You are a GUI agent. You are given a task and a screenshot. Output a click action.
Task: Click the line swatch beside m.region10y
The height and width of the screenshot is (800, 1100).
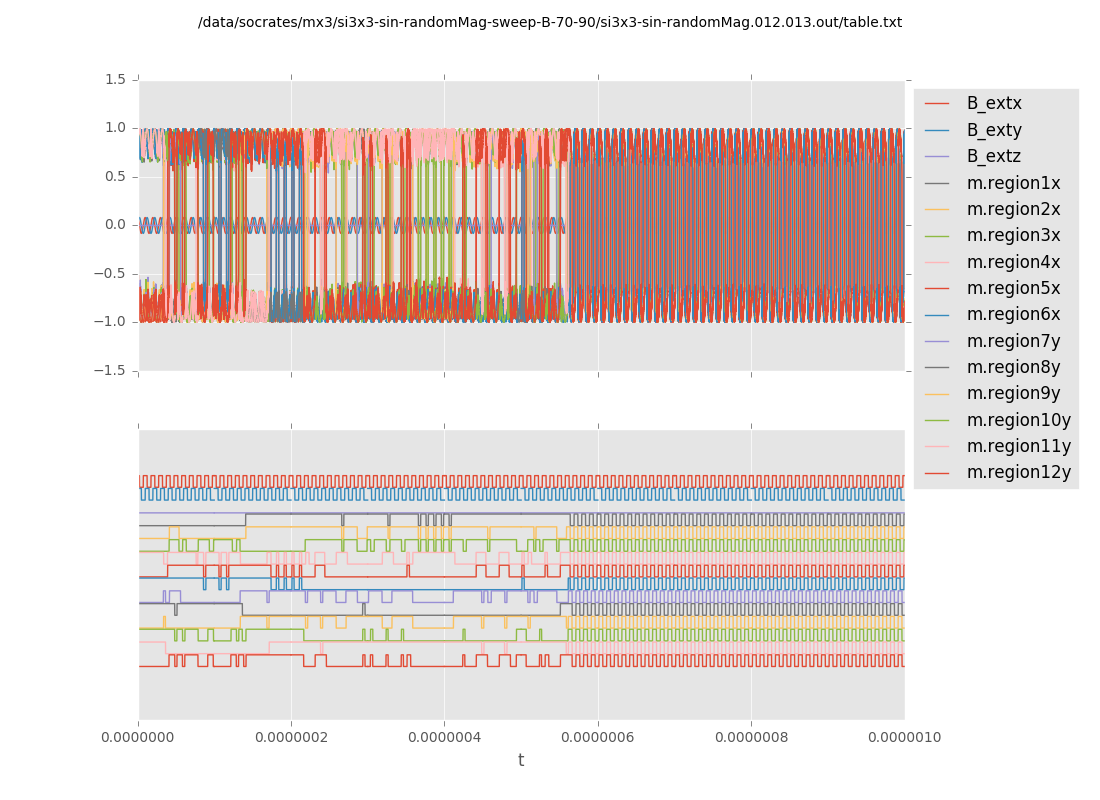tap(937, 421)
